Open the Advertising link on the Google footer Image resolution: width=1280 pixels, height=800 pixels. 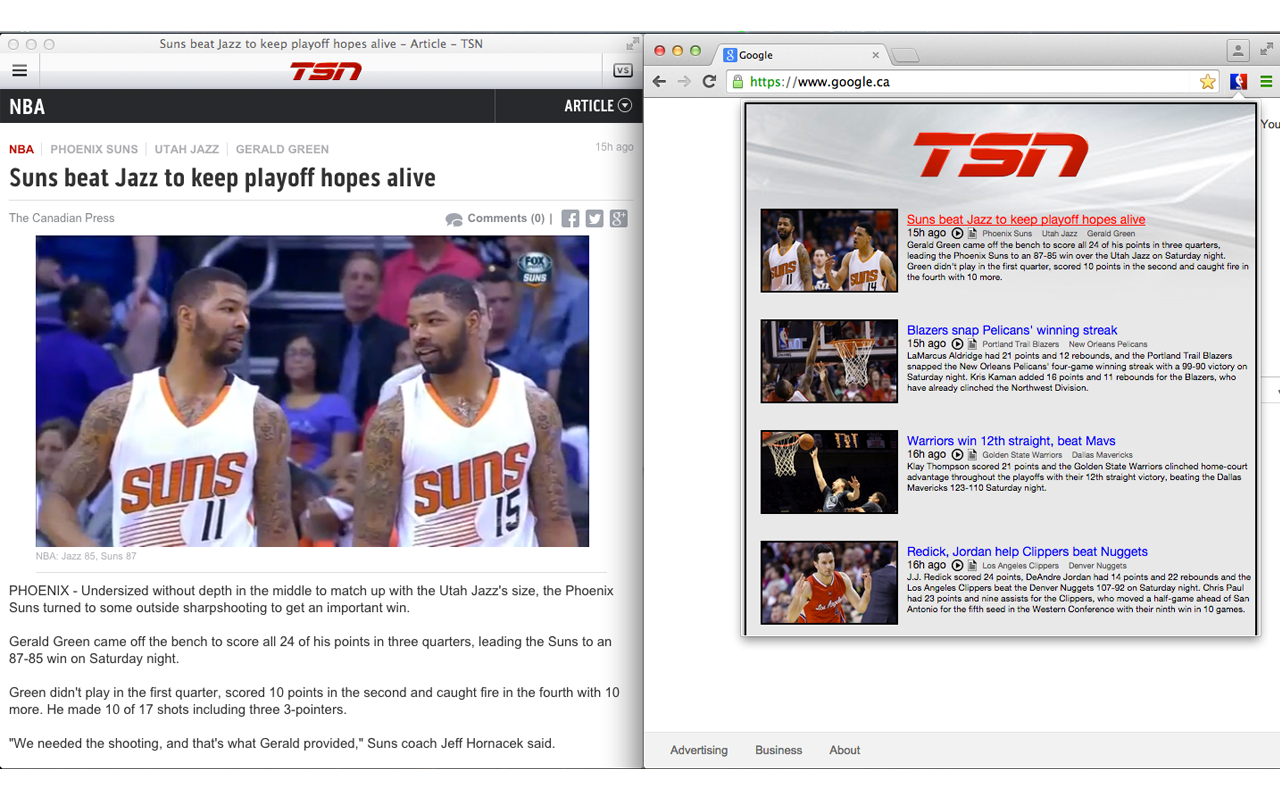tap(699, 750)
